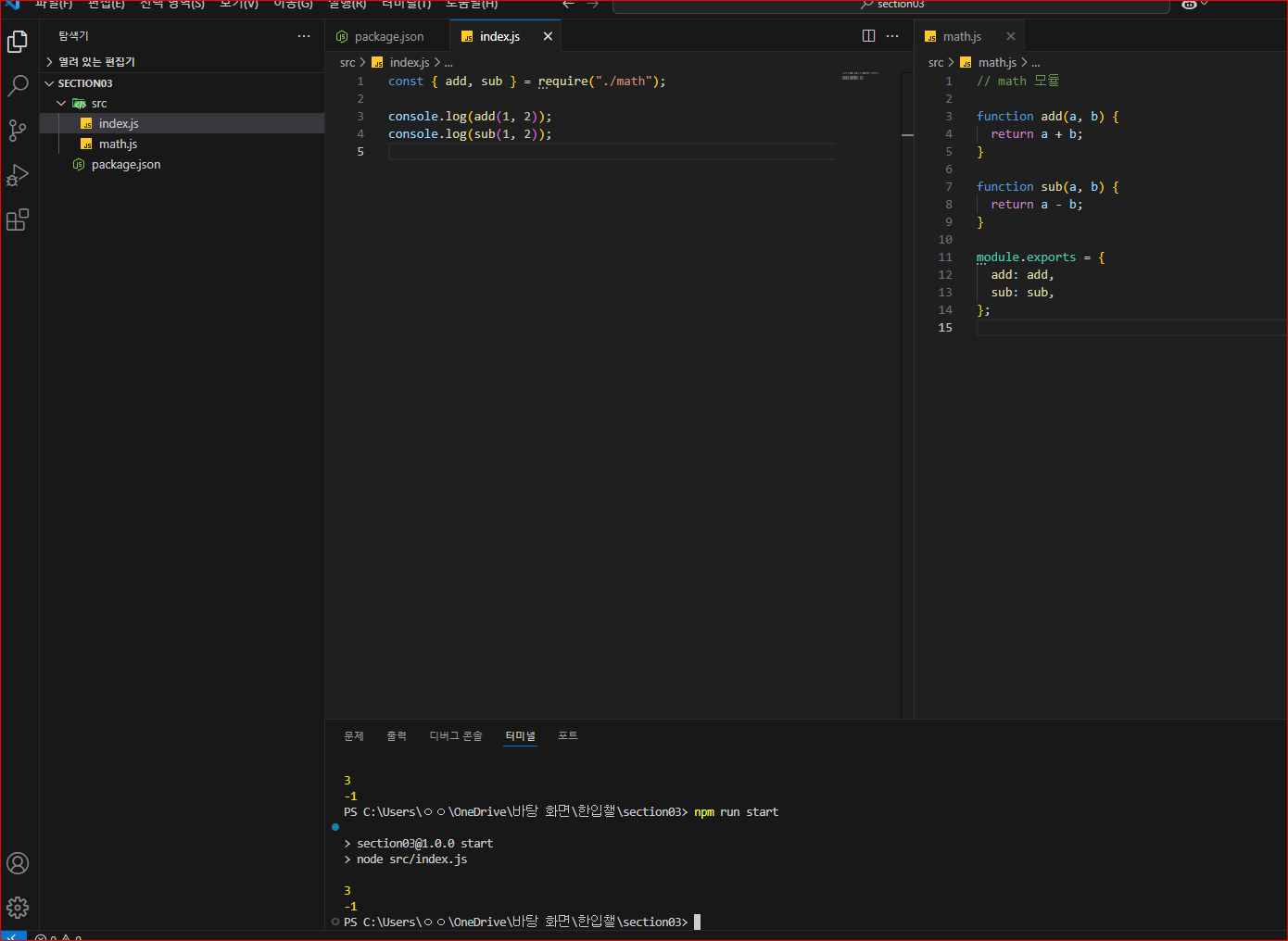Click the go forward arrow in title bar

593,5
